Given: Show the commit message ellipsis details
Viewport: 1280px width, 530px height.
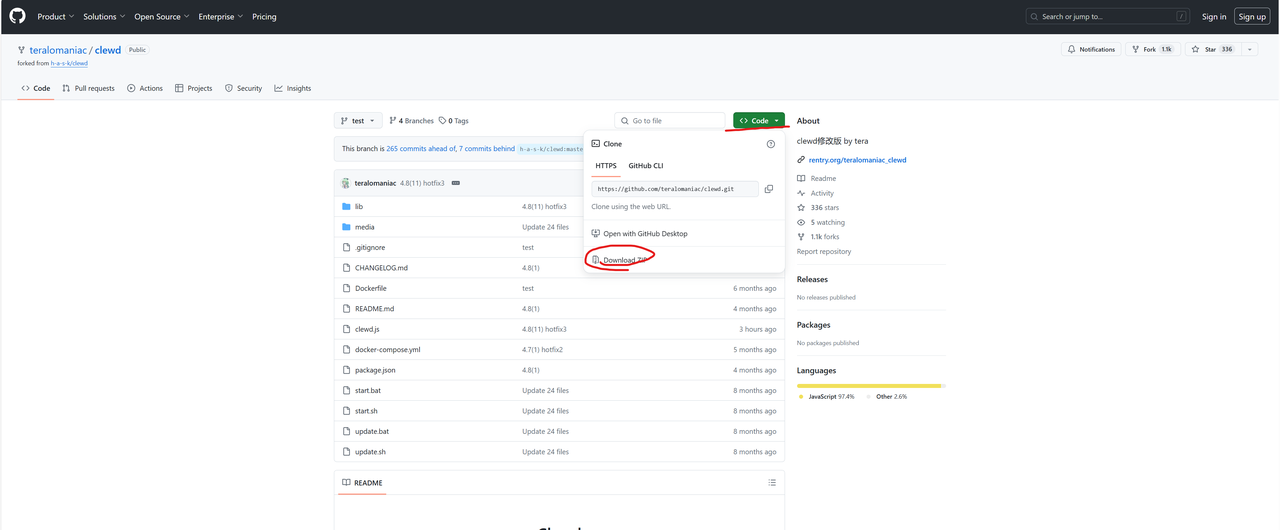Looking at the screenshot, I should pyautogui.click(x=455, y=183).
